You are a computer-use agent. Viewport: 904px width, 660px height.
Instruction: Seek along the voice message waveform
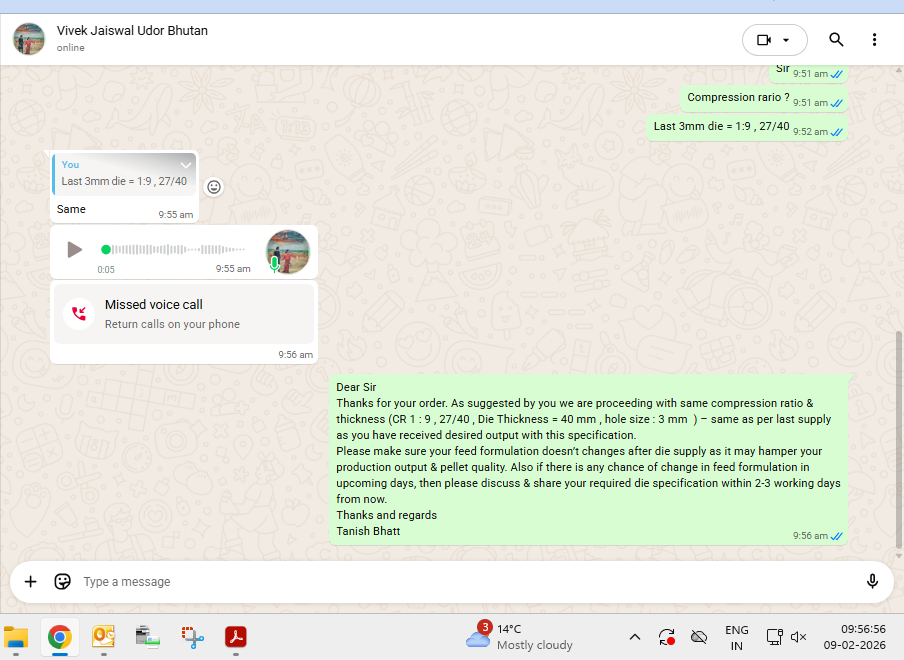point(175,249)
